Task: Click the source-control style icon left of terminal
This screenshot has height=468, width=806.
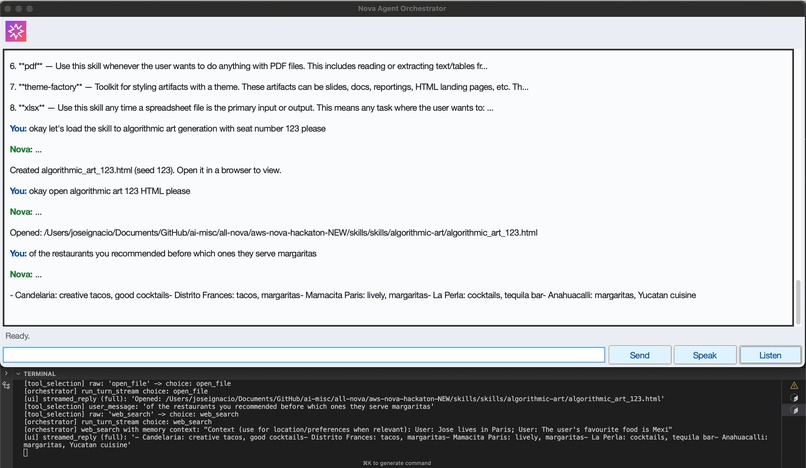Action: point(6,385)
